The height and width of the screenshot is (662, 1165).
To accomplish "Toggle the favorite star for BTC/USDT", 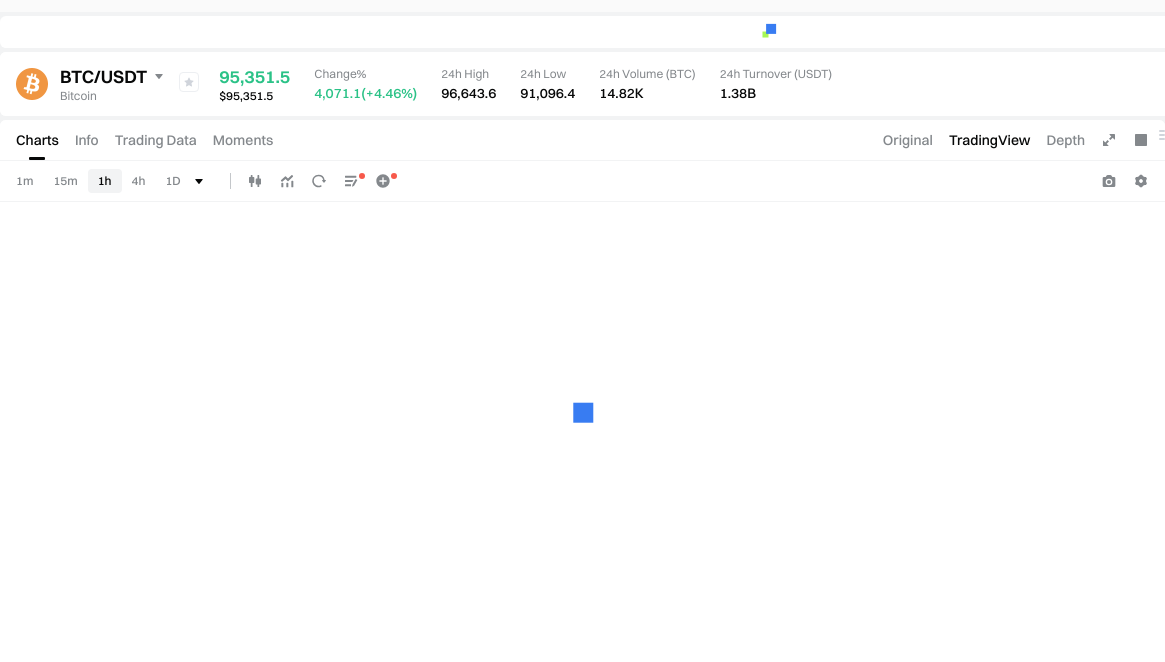I will point(188,82).
